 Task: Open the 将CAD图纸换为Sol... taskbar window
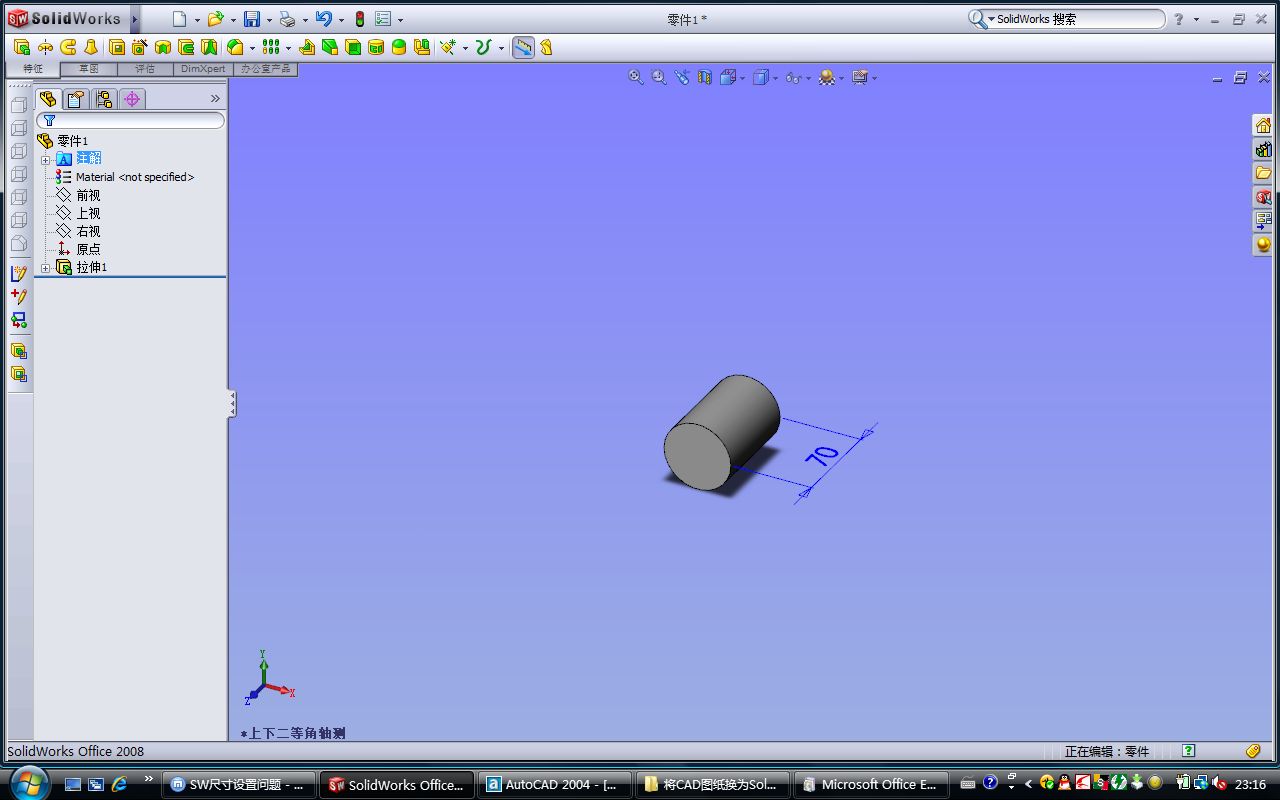(x=713, y=785)
